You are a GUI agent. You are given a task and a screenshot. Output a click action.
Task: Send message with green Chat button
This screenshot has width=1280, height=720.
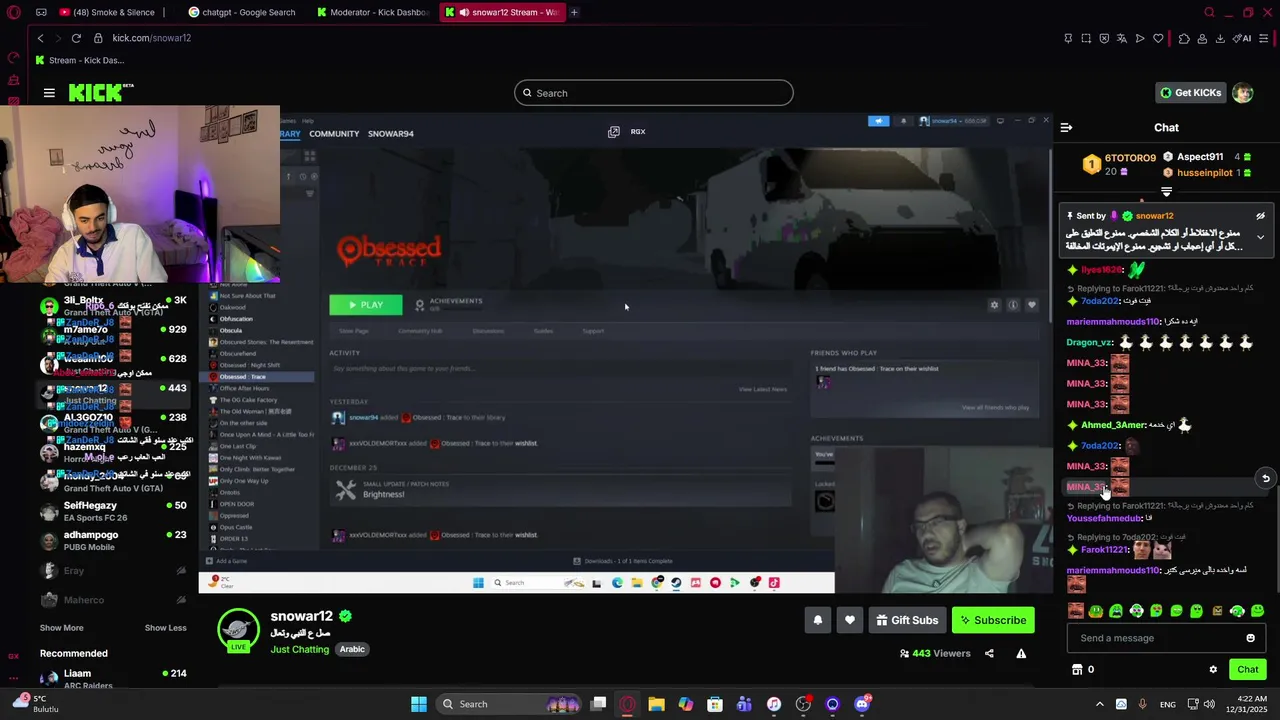(x=1247, y=670)
